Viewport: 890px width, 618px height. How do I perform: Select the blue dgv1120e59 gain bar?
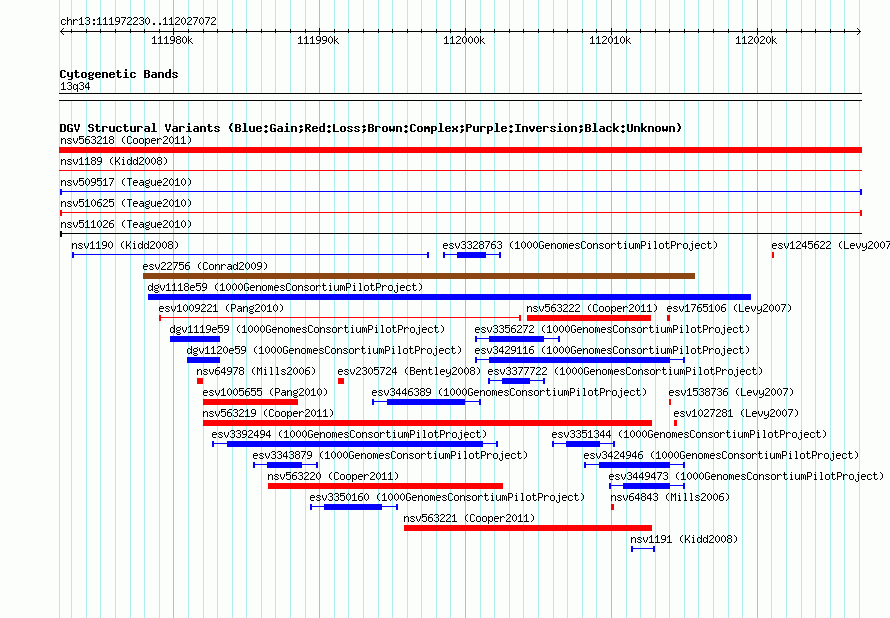pos(203,360)
